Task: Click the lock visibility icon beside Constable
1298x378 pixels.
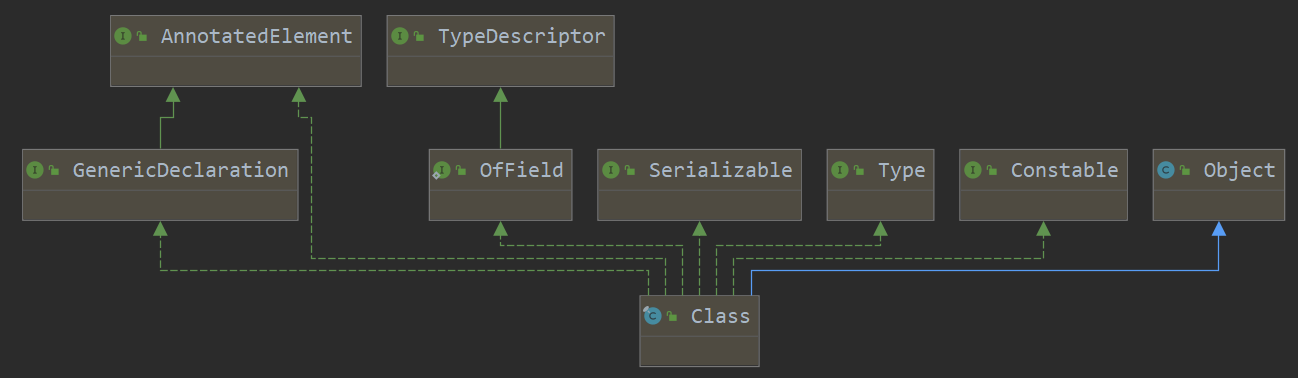Action: click(x=992, y=171)
